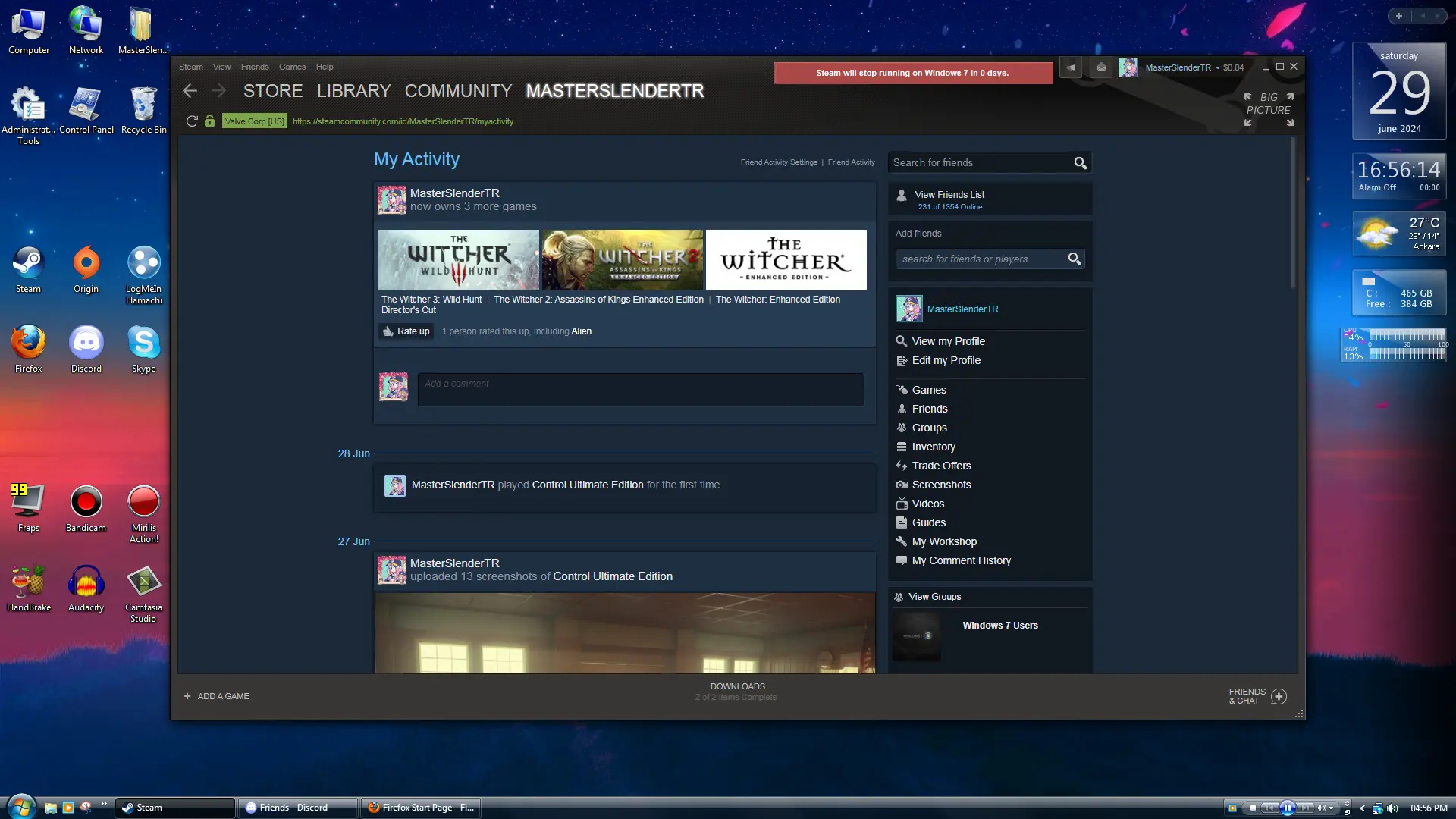Open The Witcher 3 Wild Hunt thumbnail
The image size is (1456, 819).
[x=459, y=260]
